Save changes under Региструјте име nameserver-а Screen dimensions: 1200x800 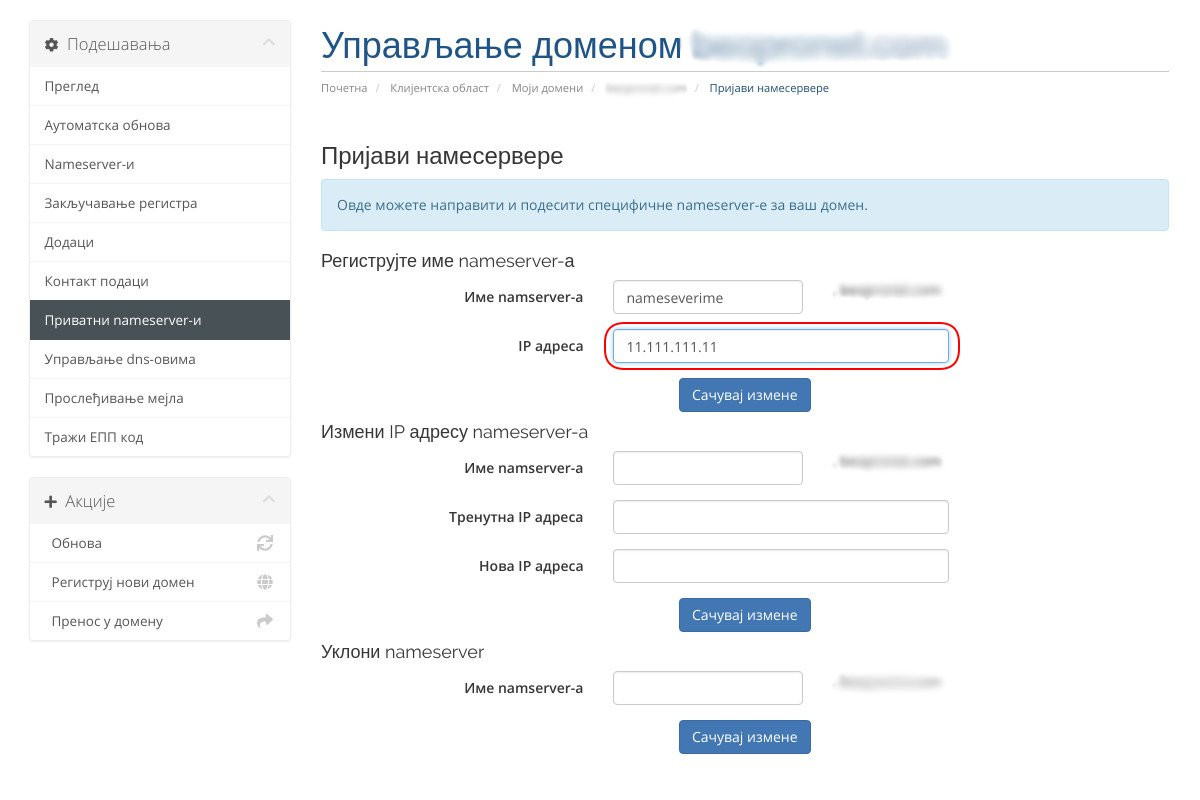click(x=745, y=395)
